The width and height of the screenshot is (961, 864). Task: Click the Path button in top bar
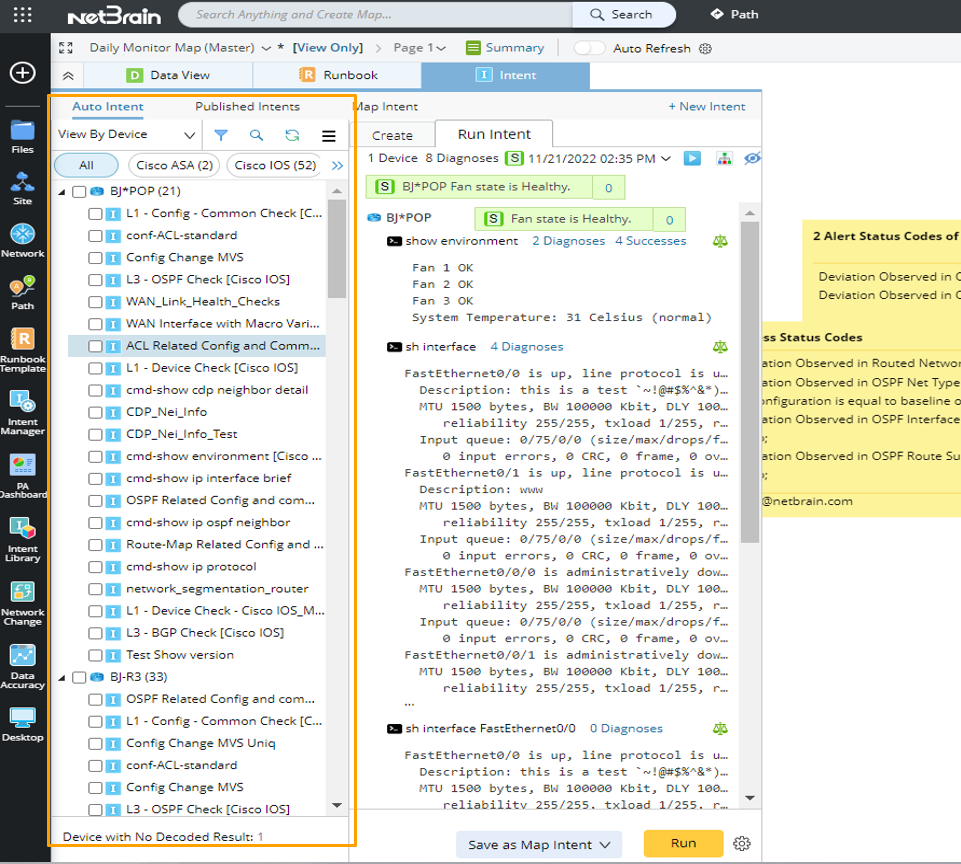click(734, 14)
